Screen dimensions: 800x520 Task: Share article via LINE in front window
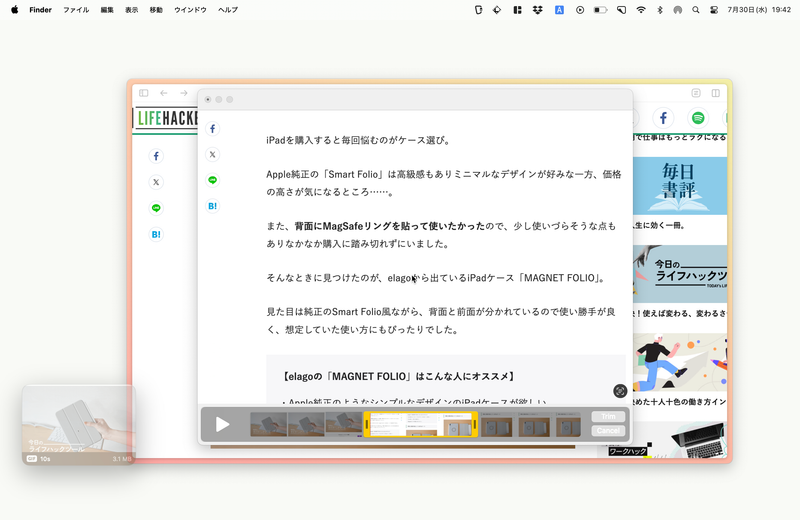coord(212,180)
